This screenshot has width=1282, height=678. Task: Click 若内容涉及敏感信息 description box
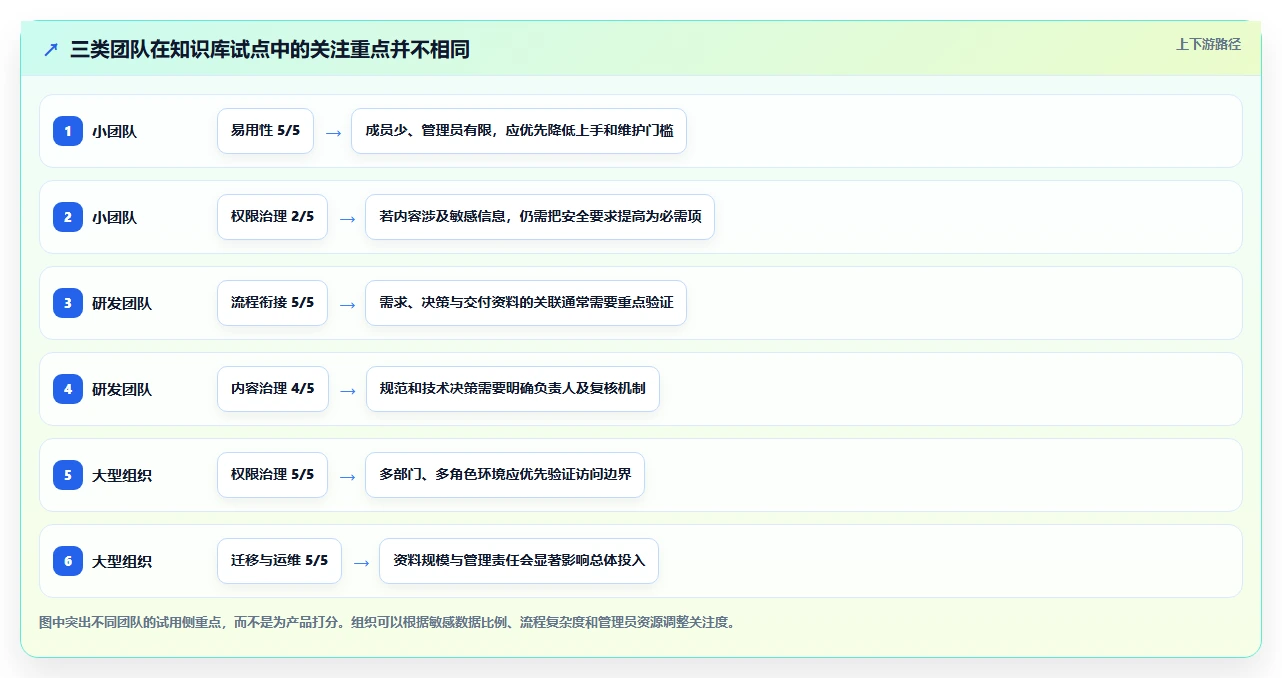[x=540, y=217]
